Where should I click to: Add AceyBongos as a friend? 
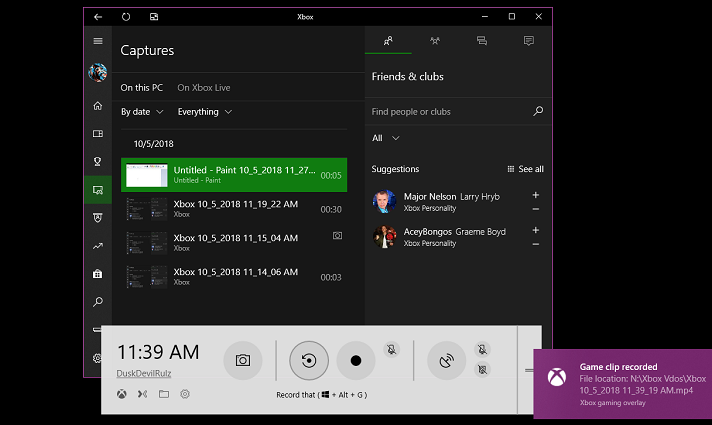point(536,230)
